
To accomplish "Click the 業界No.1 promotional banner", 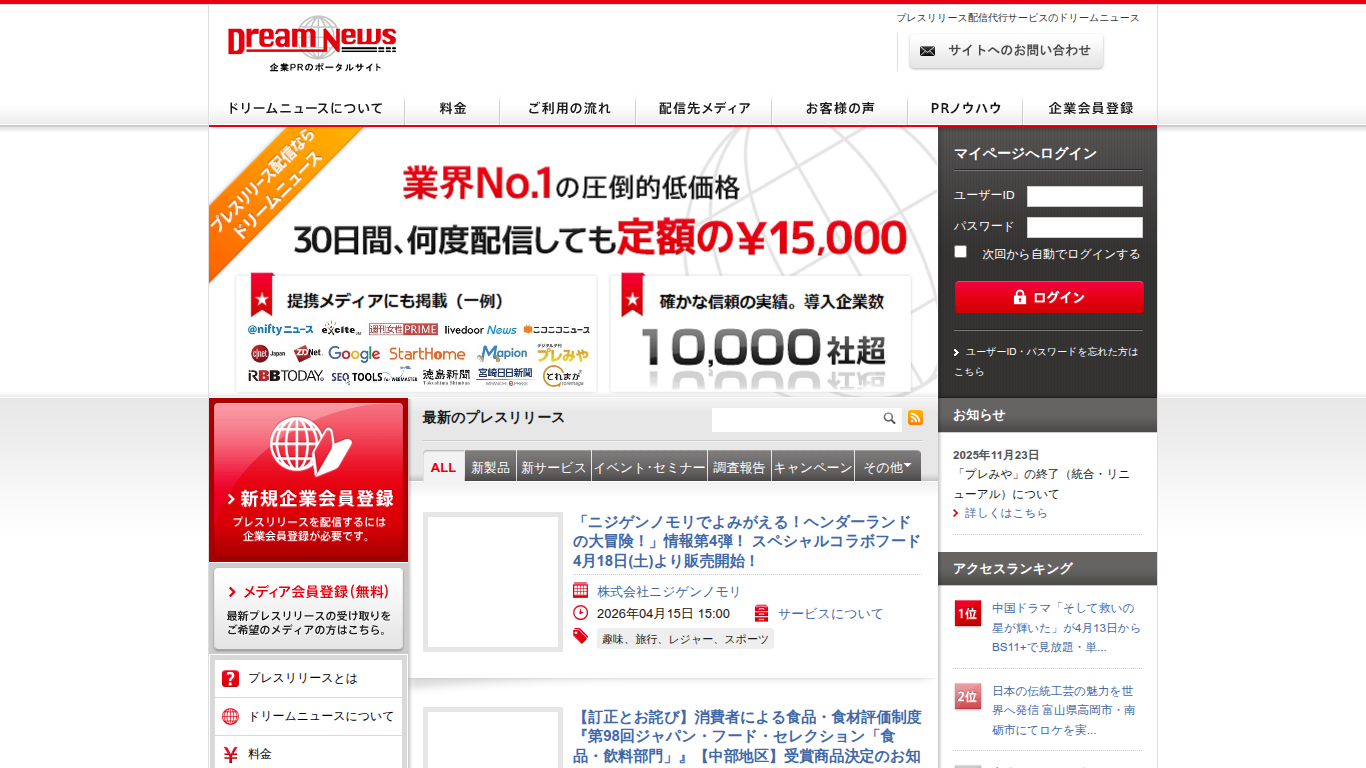I will pos(574,262).
